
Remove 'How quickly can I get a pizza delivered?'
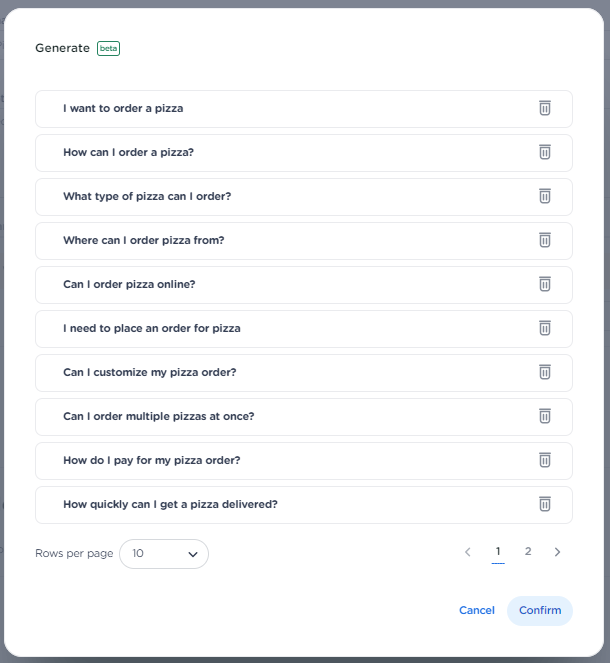[x=545, y=504]
